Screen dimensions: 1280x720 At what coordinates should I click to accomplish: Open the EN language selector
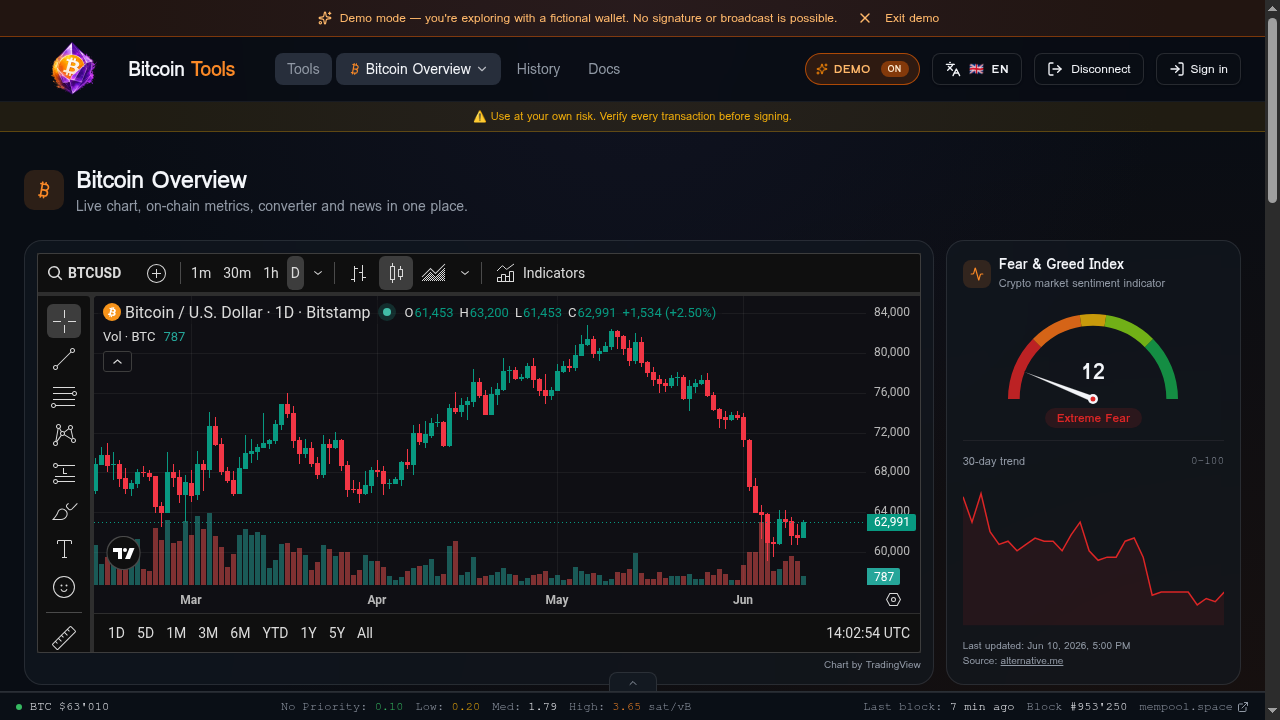coord(977,69)
